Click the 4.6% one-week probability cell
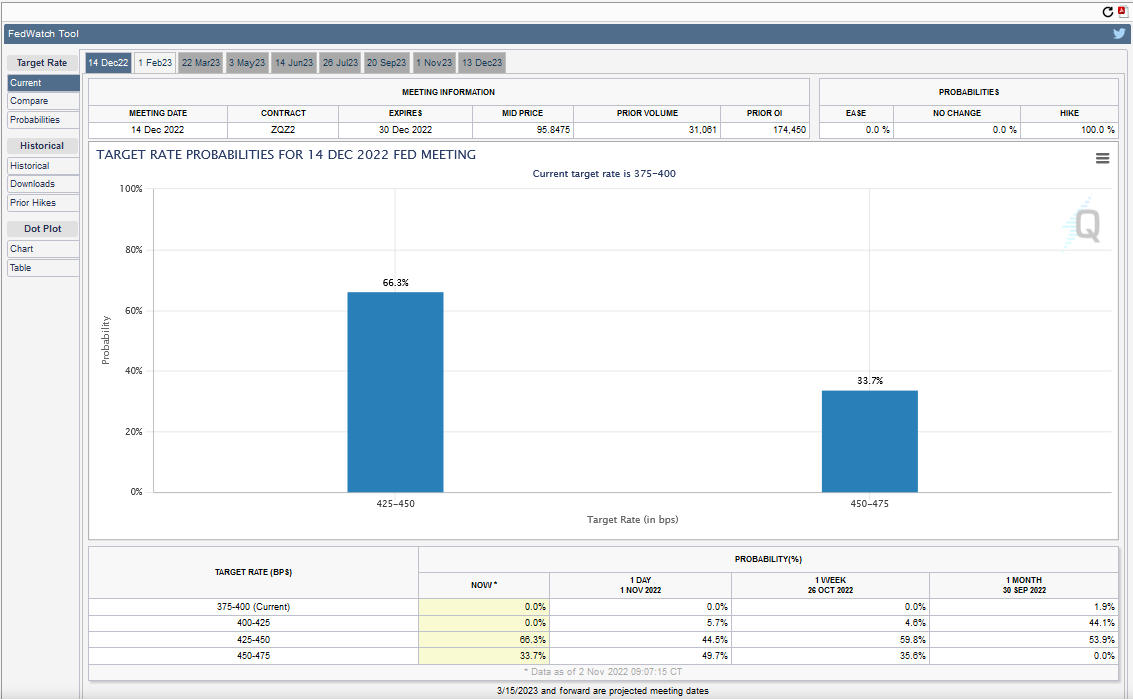Viewport: 1133px width, 700px height. tap(830, 623)
